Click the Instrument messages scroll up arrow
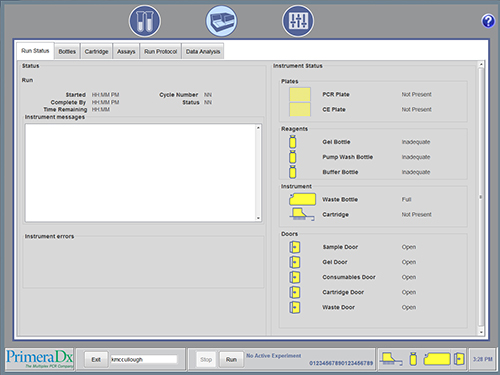Screen dimensions: 500x375 258,128
